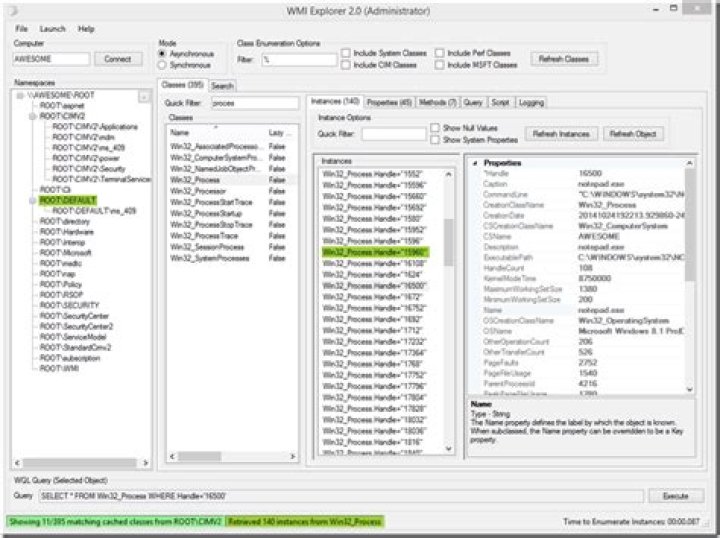Enable Include Perf Classes checkbox
The image size is (720, 538).
439,53
